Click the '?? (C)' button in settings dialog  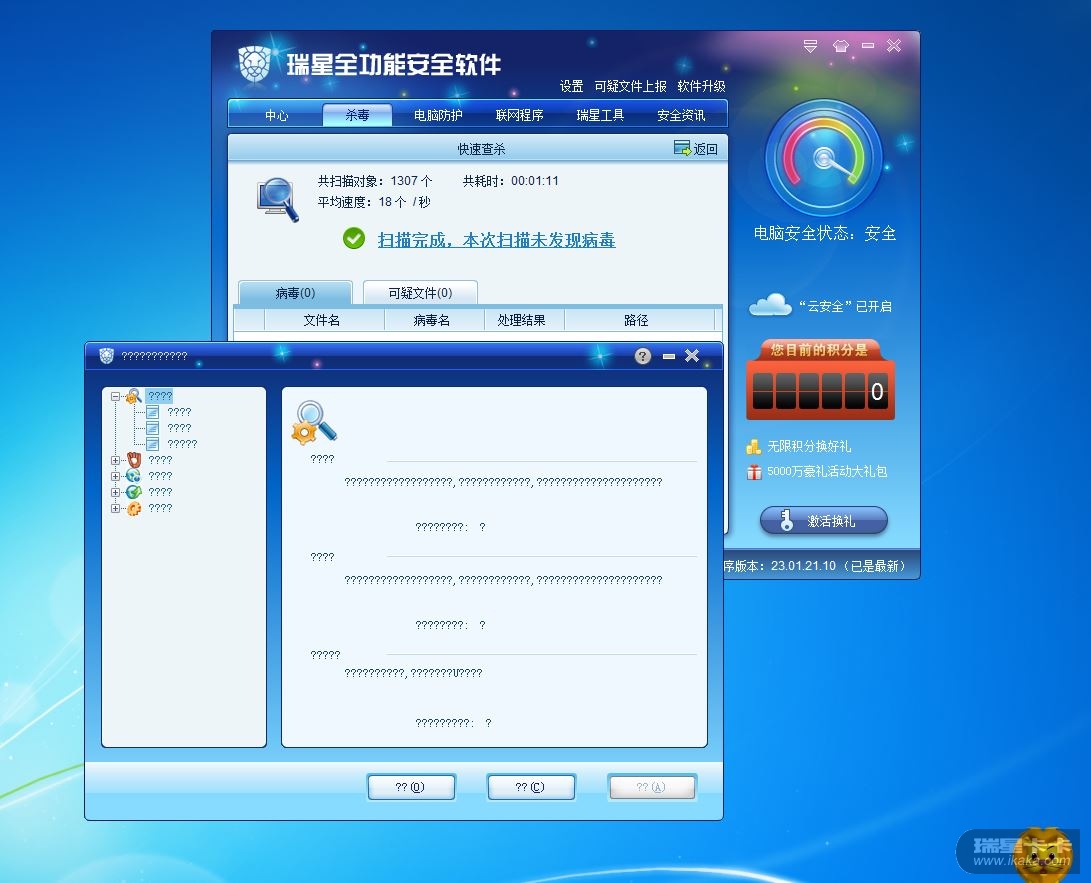point(531,787)
